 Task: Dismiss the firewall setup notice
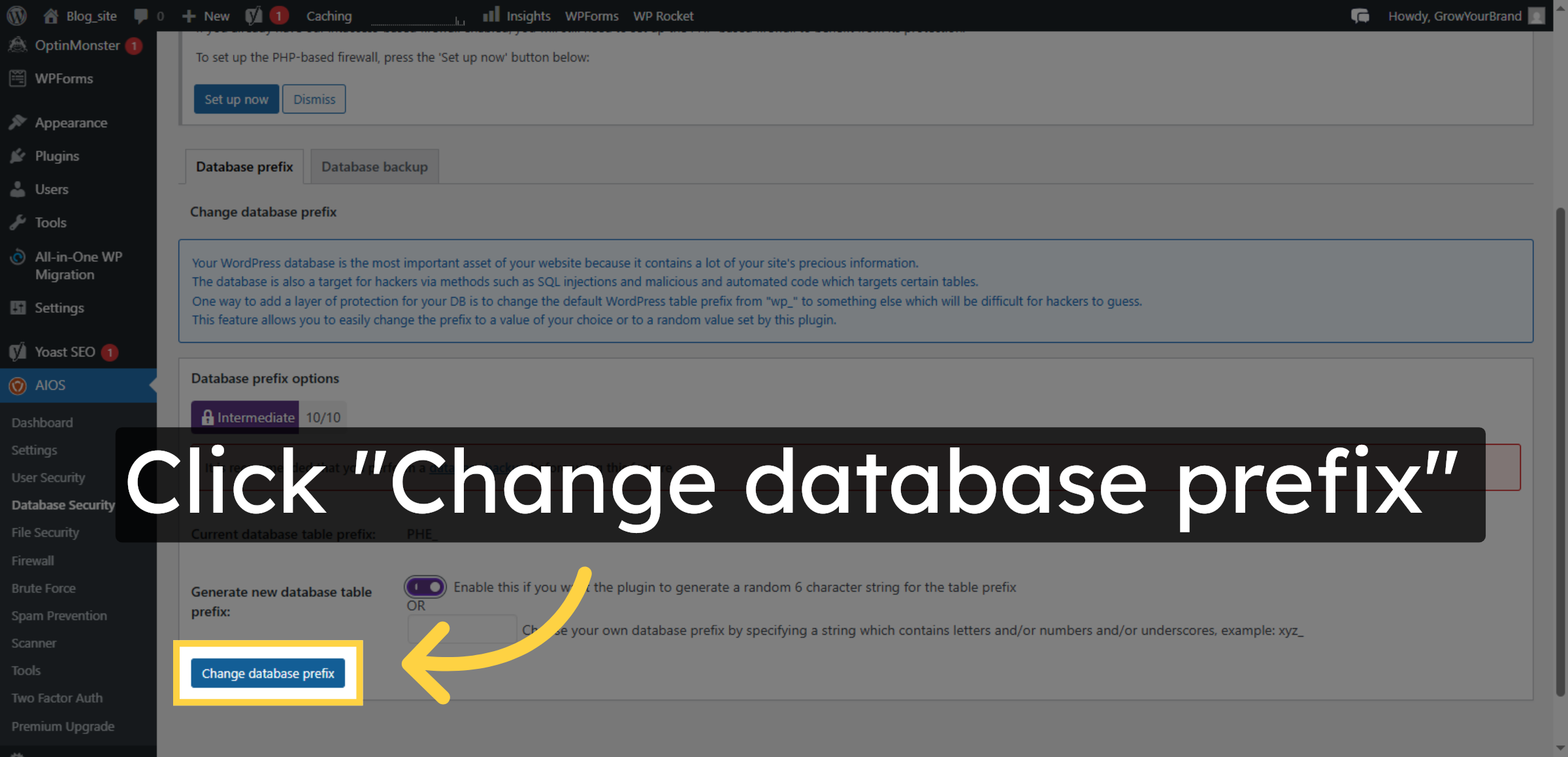click(314, 99)
